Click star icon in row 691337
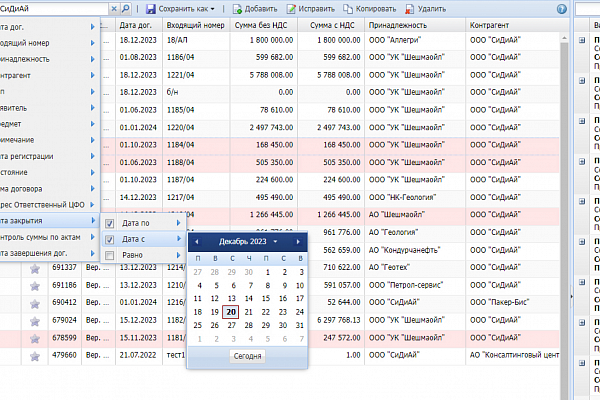The height and width of the screenshot is (400, 600). 35,269
